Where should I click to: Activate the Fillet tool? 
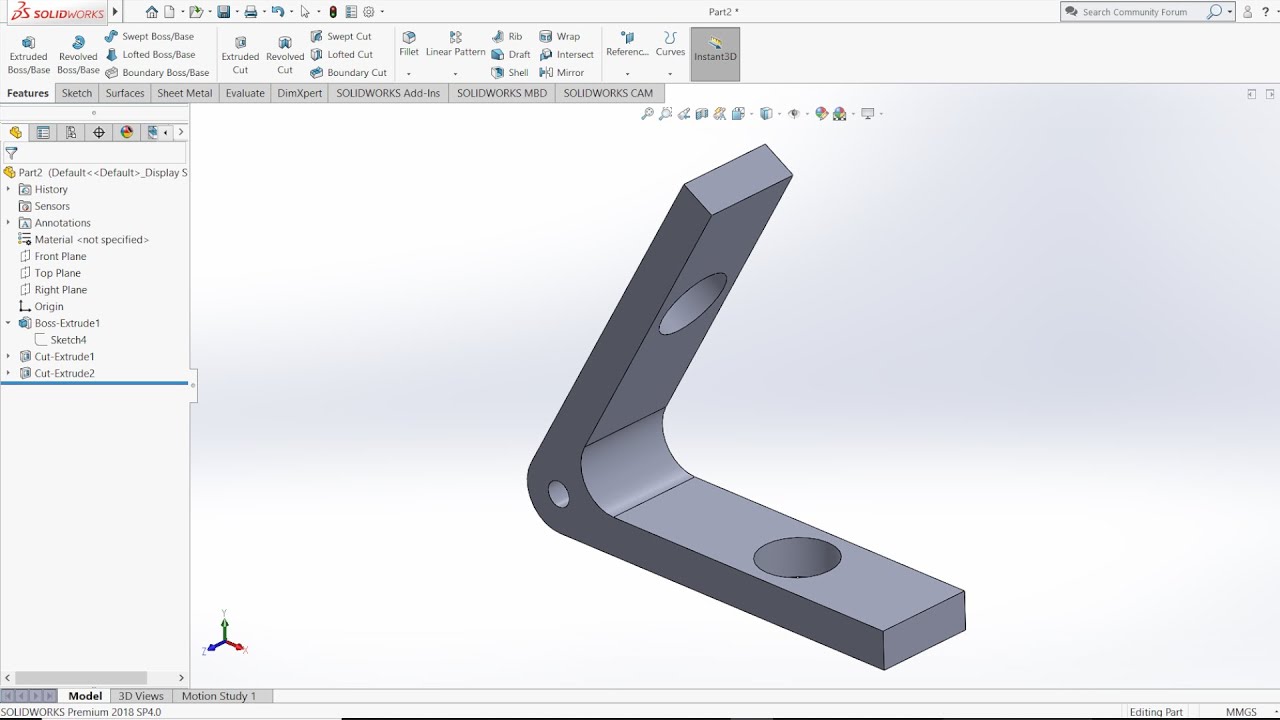tap(409, 44)
